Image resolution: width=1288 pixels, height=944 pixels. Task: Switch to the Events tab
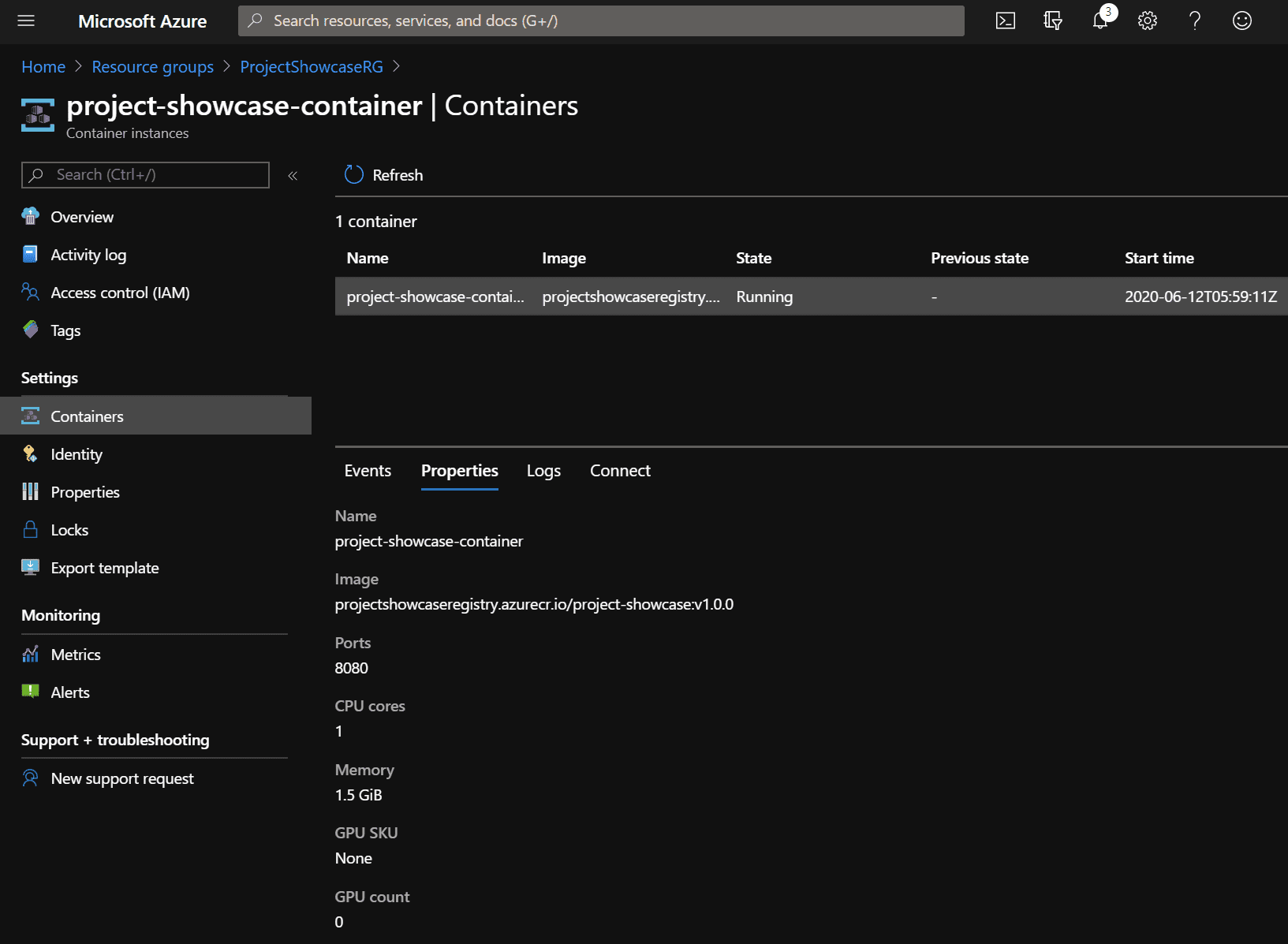(368, 470)
